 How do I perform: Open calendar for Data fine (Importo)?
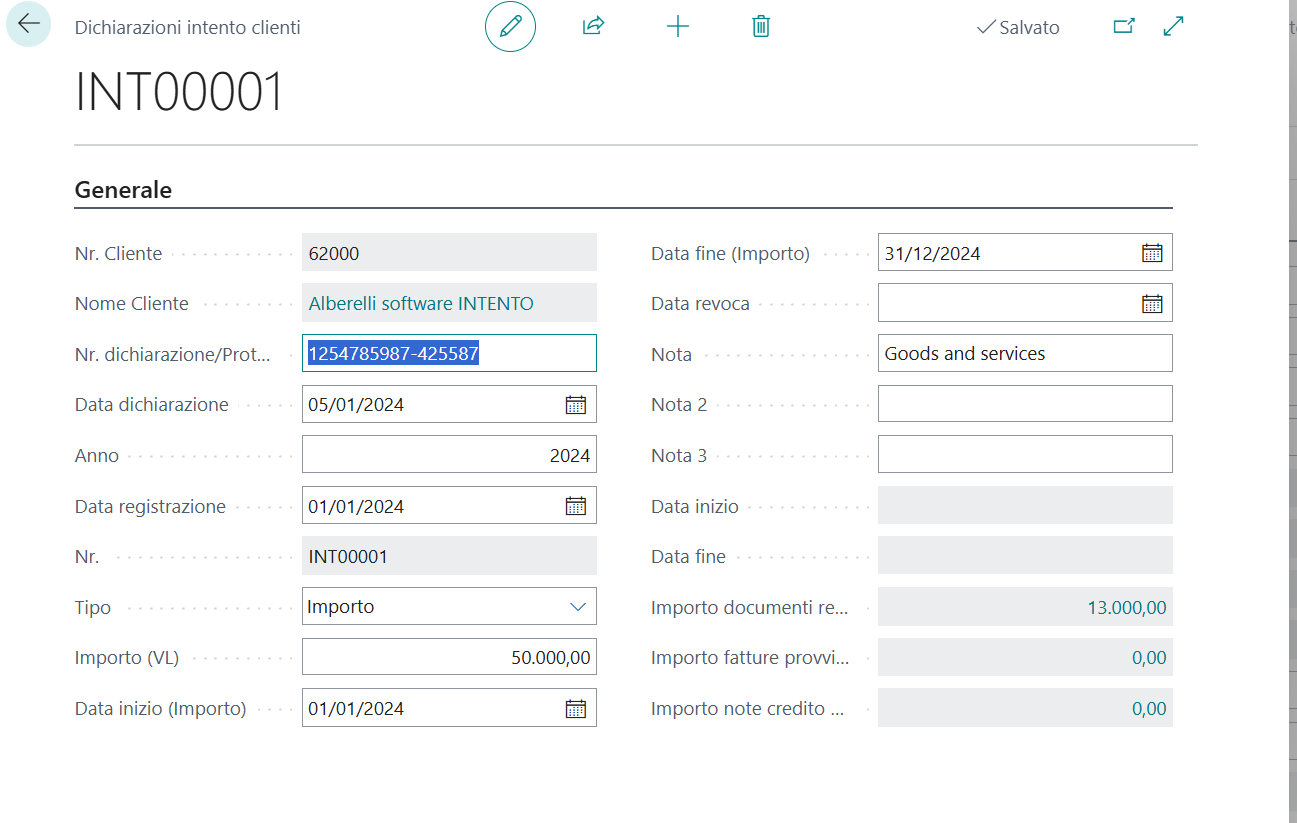coord(1152,253)
